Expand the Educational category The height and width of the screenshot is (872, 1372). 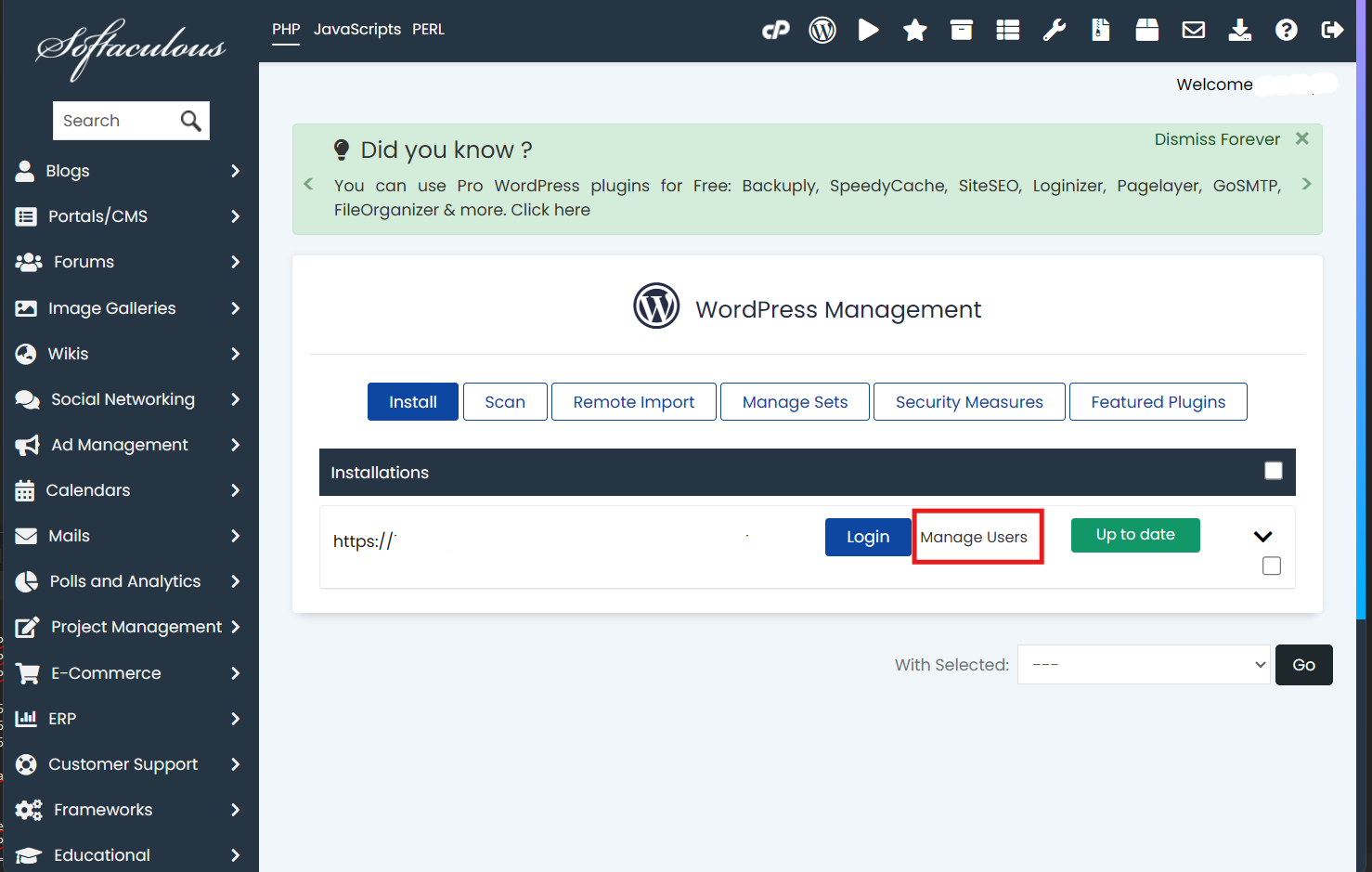tap(235, 855)
